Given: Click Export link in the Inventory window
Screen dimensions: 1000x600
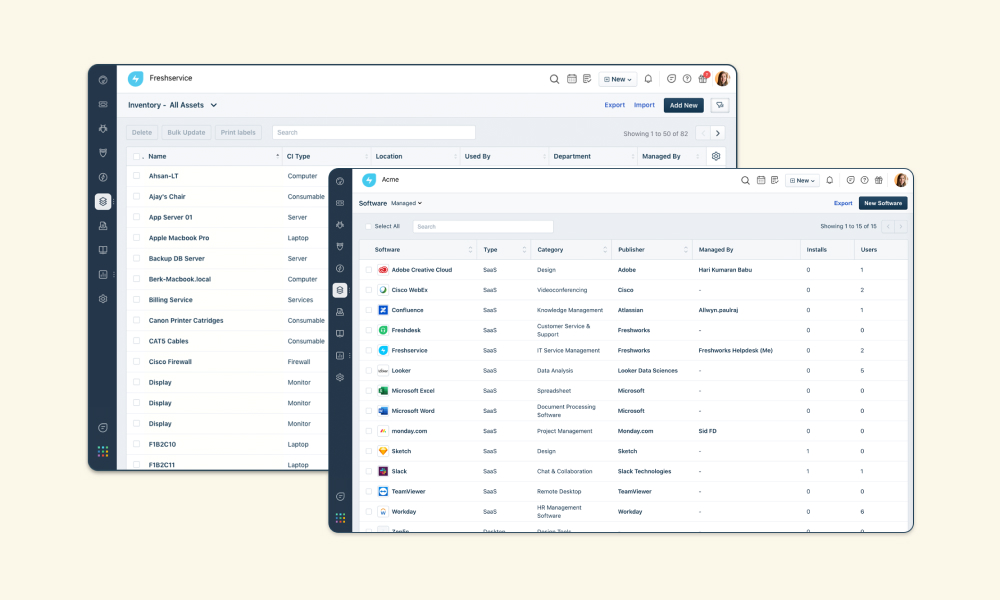Looking at the screenshot, I should tap(614, 105).
